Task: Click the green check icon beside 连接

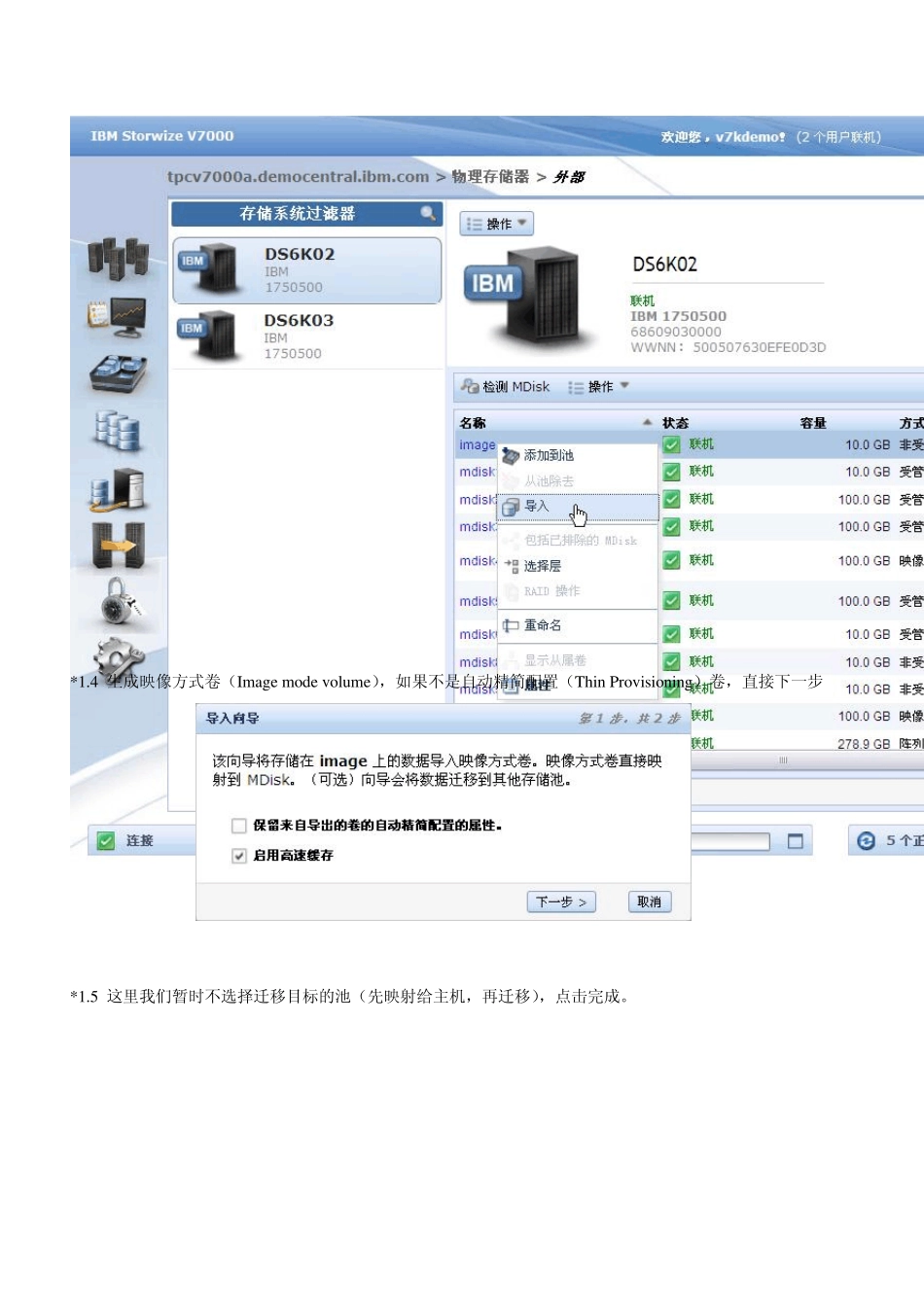Action: click(x=106, y=840)
